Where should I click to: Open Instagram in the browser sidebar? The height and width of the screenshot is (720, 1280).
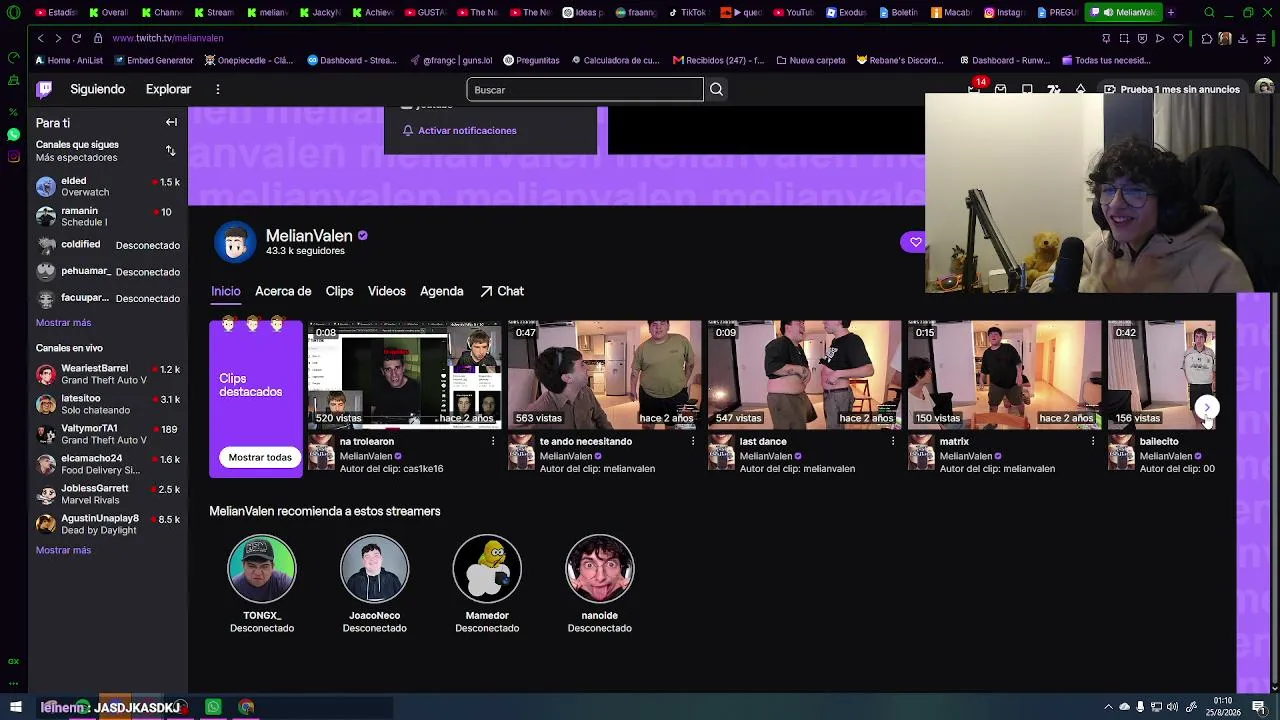(x=13, y=156)
